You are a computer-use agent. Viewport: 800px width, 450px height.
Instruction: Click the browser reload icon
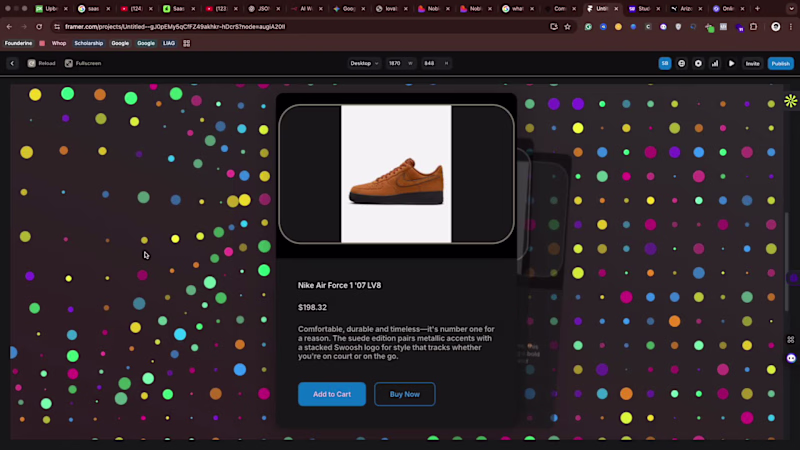click(x=39, y=27)
